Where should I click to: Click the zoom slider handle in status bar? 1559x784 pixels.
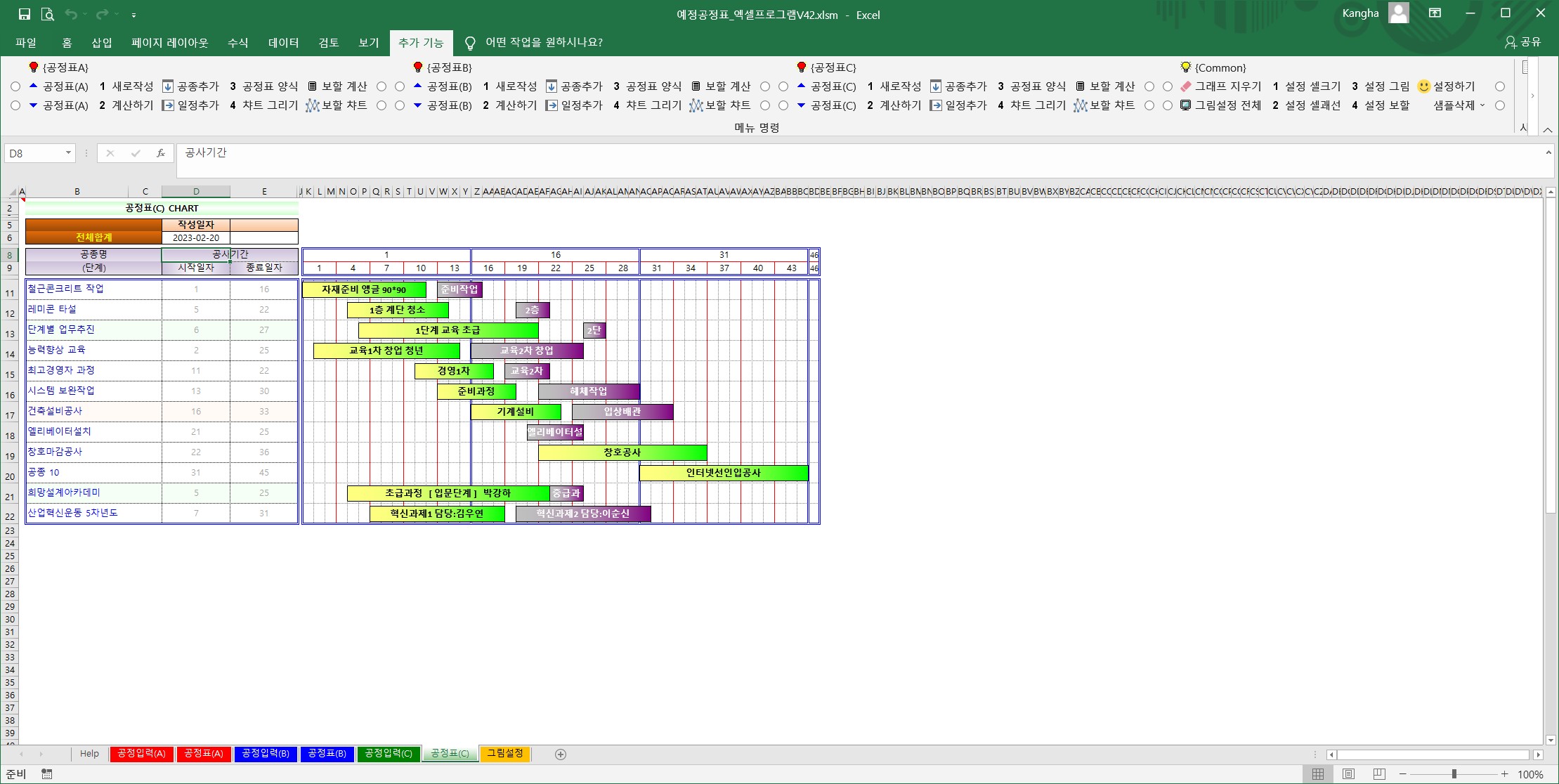(1454, 774)
